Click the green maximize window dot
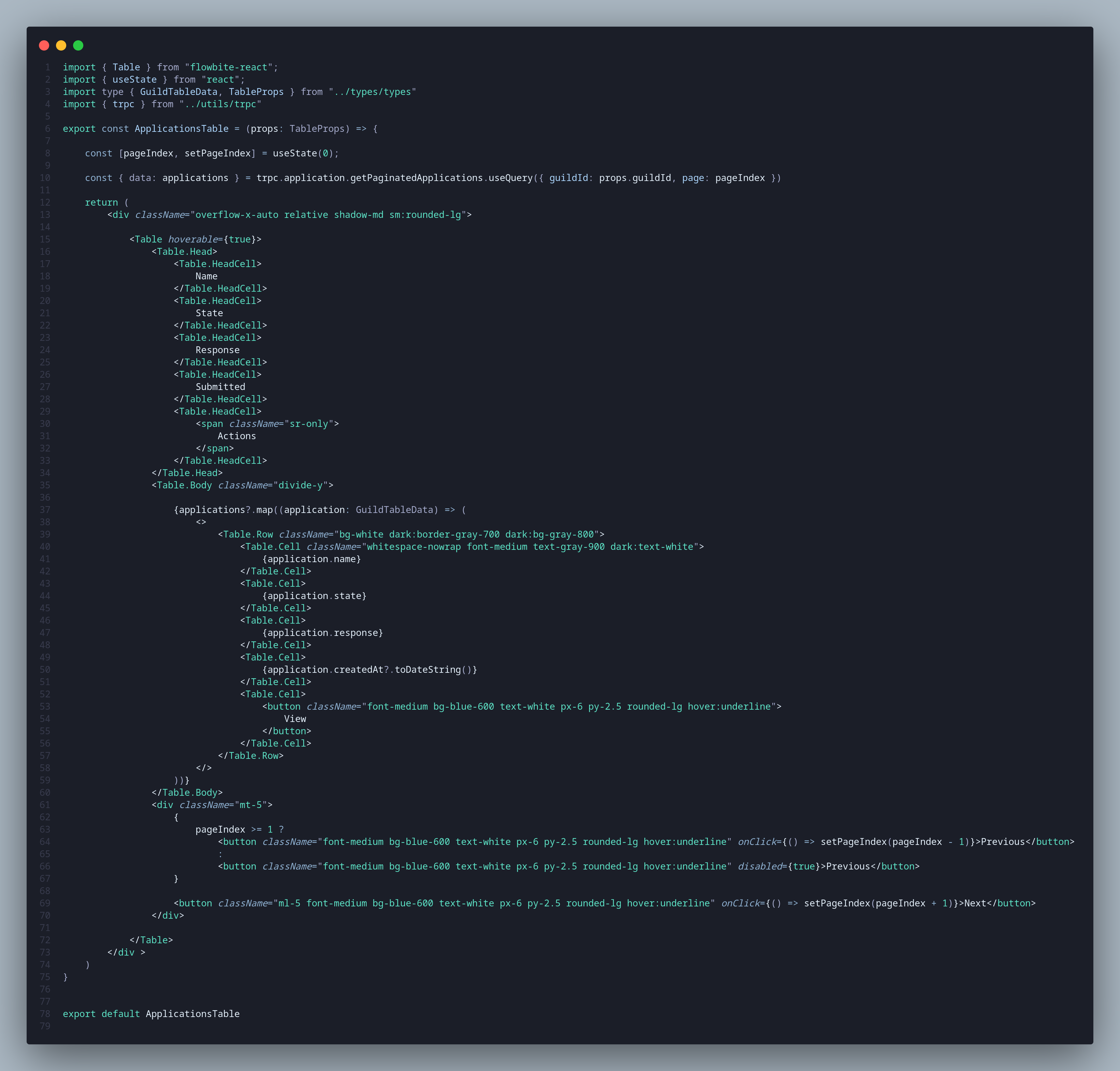Image resolution: width=1120 pixels, height=1071 pixels. [78, 45]
